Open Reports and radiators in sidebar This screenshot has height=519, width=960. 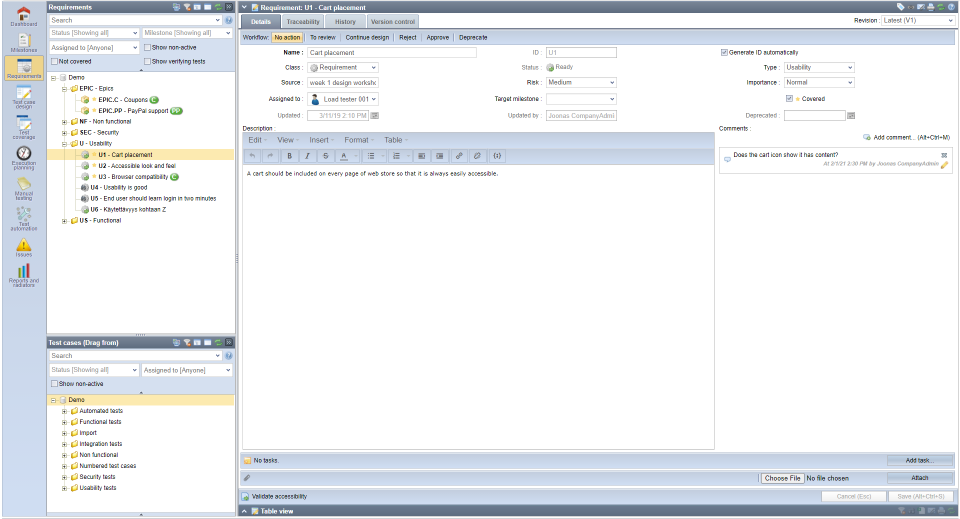pos(23,275)
